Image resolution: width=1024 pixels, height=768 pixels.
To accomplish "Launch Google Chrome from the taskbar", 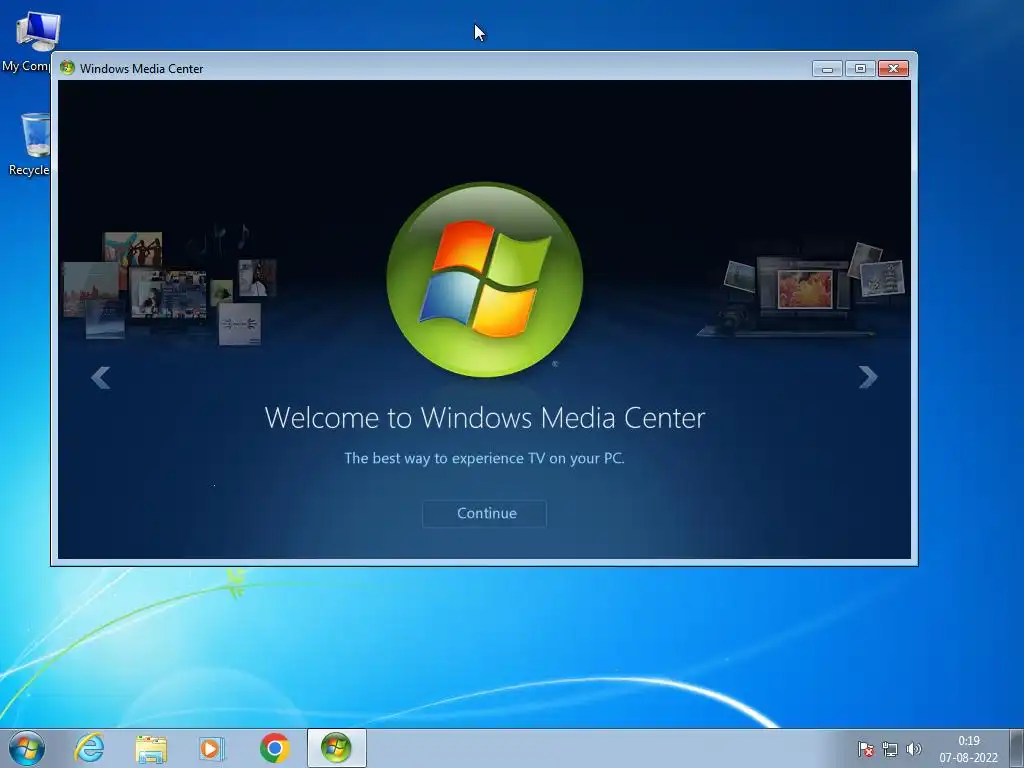I will pos(275,748).
